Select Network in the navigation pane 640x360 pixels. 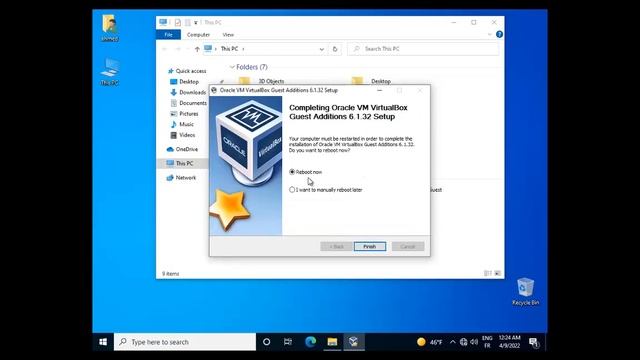click(x=181, y=178)
